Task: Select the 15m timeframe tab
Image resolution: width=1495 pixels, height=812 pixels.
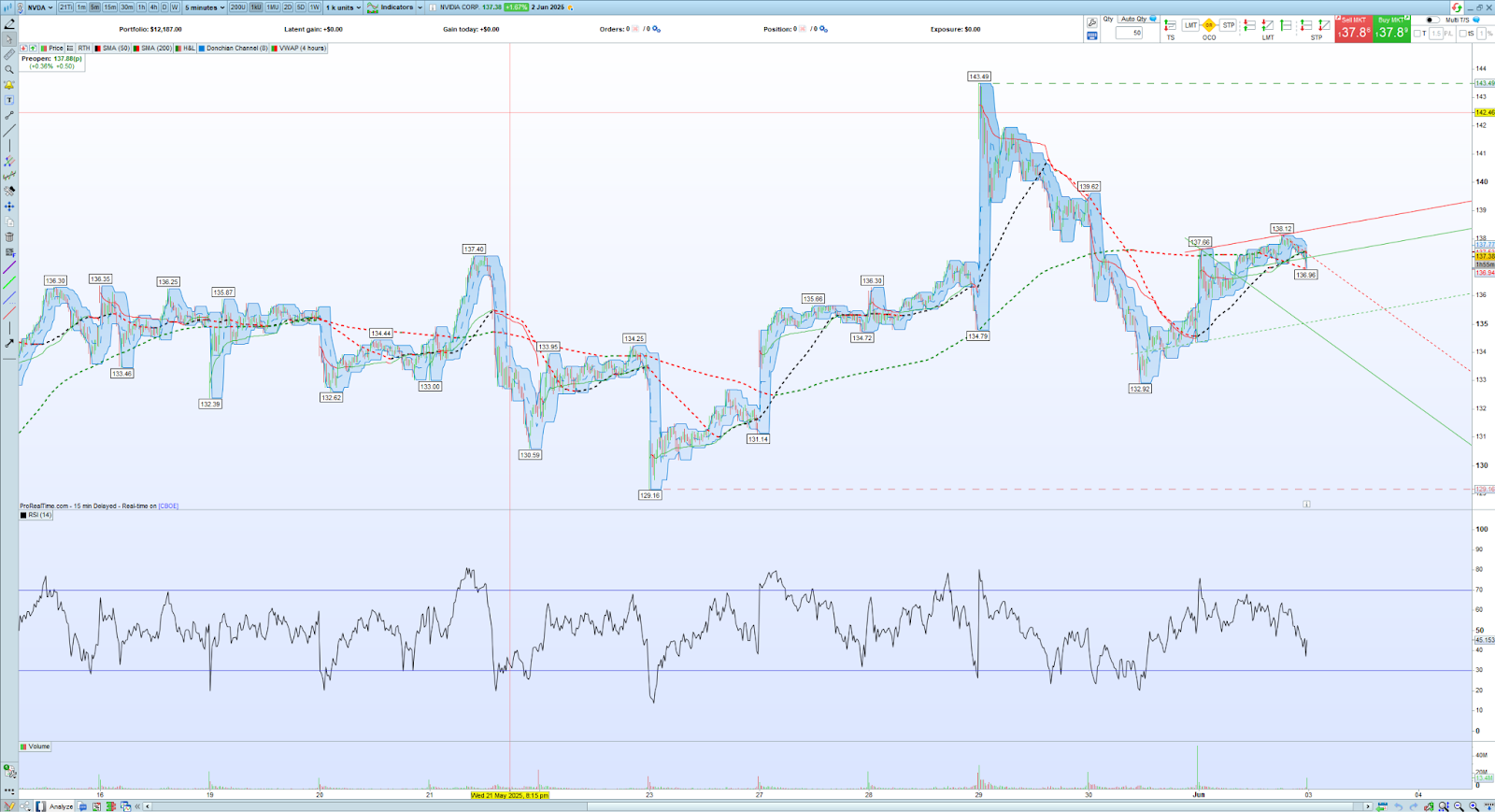Action: click(109, 7)
